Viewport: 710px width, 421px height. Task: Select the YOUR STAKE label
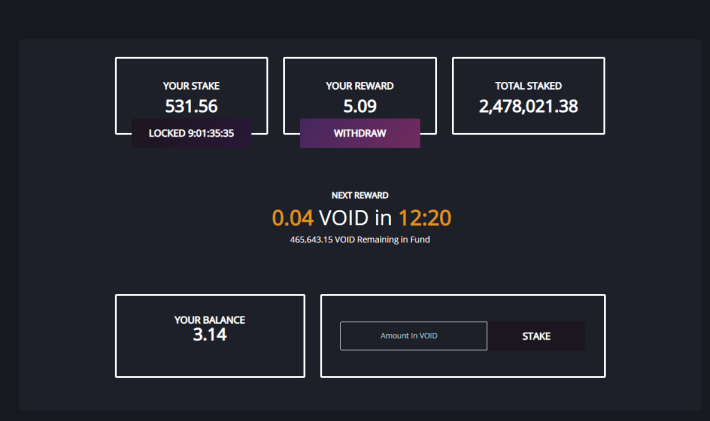(191, 86)
